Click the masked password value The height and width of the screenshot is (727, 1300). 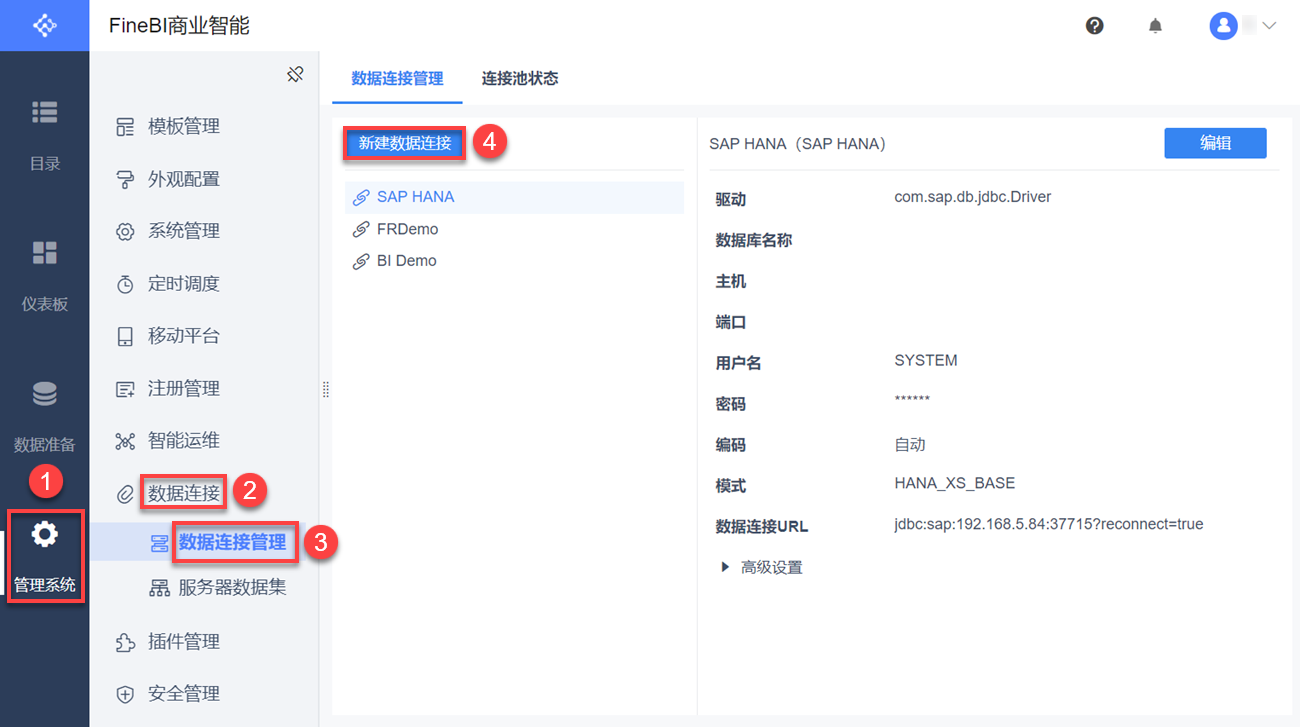[x=912, y=401]
